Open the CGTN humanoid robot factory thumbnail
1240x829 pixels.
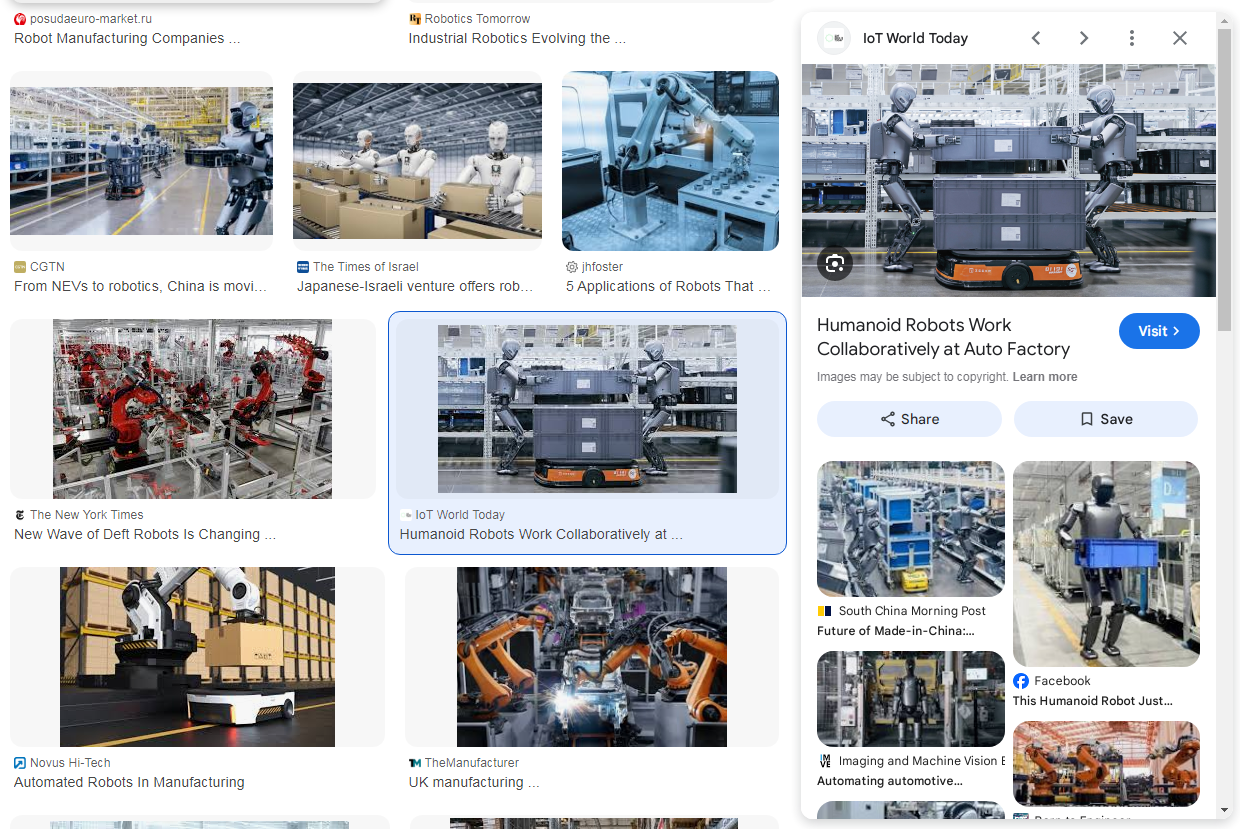[x=141, y=161]
